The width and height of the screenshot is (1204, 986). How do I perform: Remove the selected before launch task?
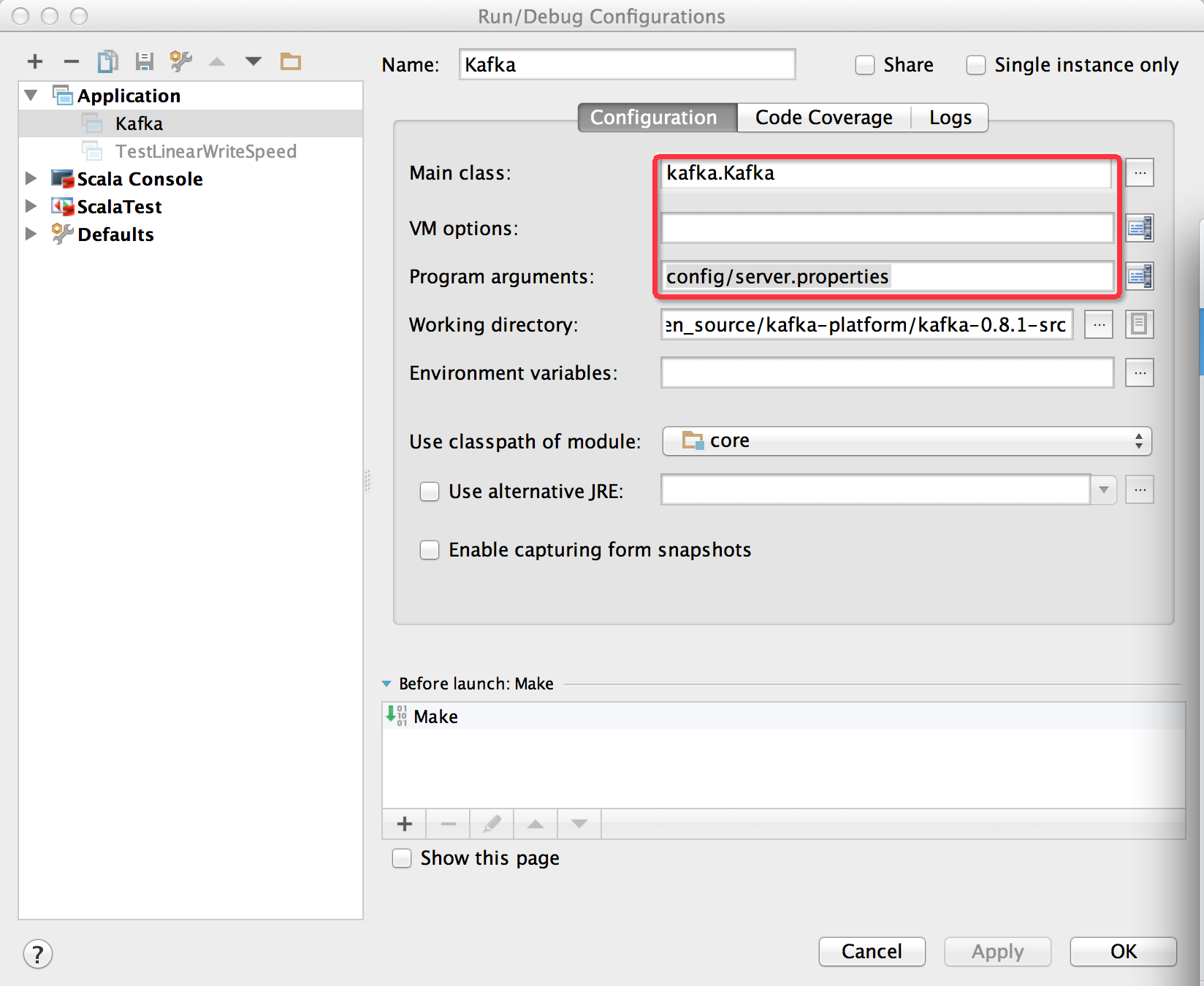(448, 824)
